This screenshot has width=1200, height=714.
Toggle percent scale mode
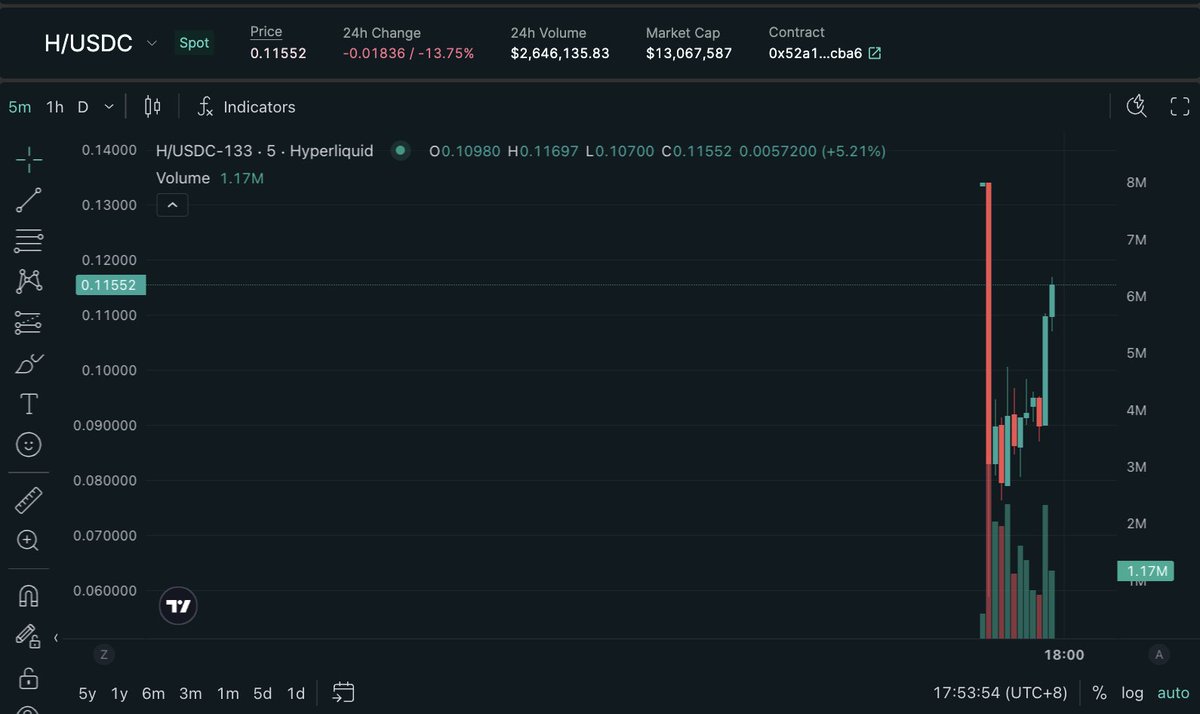[1099, 693]
